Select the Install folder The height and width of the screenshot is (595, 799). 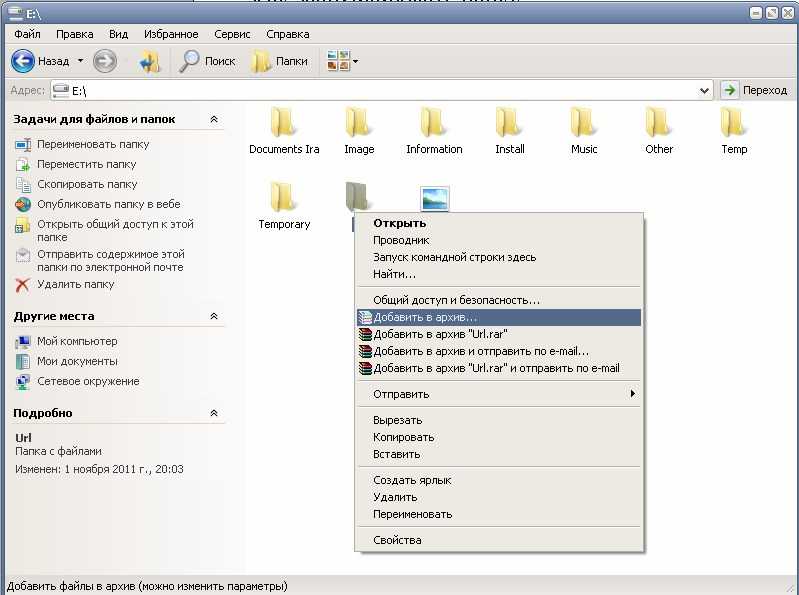[x=510, y=131]
